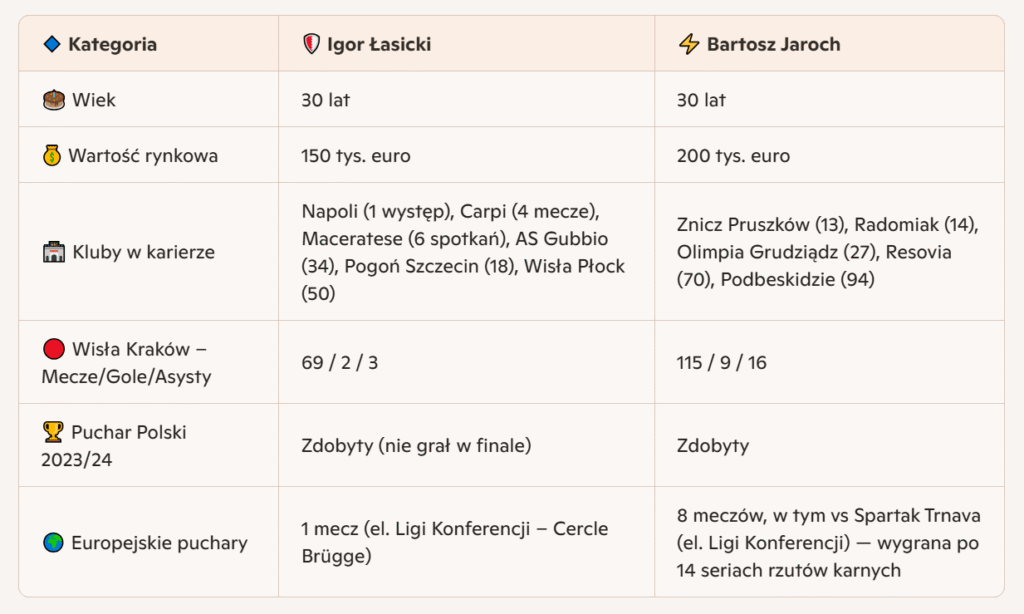
Task: Click the "150 tys. euro" market value cell
Action: coord(356,156)
